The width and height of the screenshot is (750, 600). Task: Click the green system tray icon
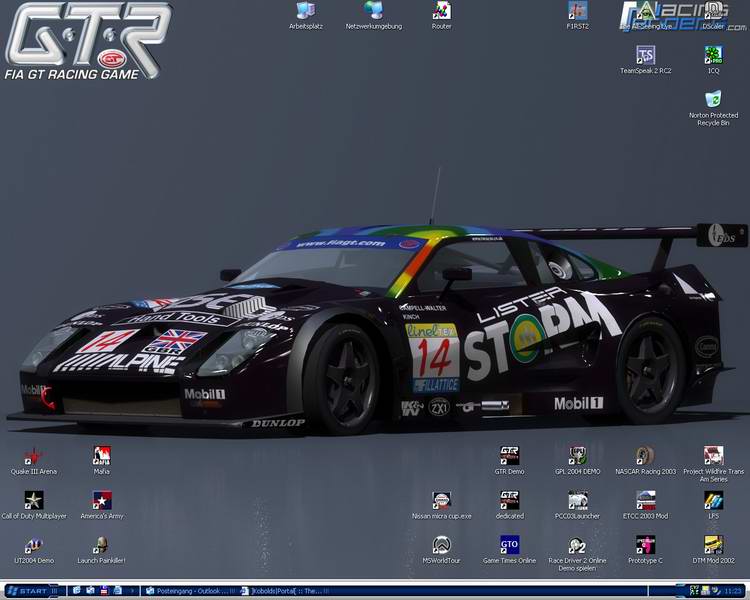[x=695, y=591]
